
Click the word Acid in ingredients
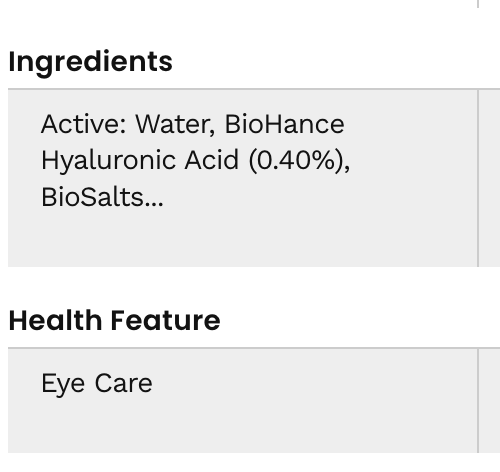pos(212,160)
